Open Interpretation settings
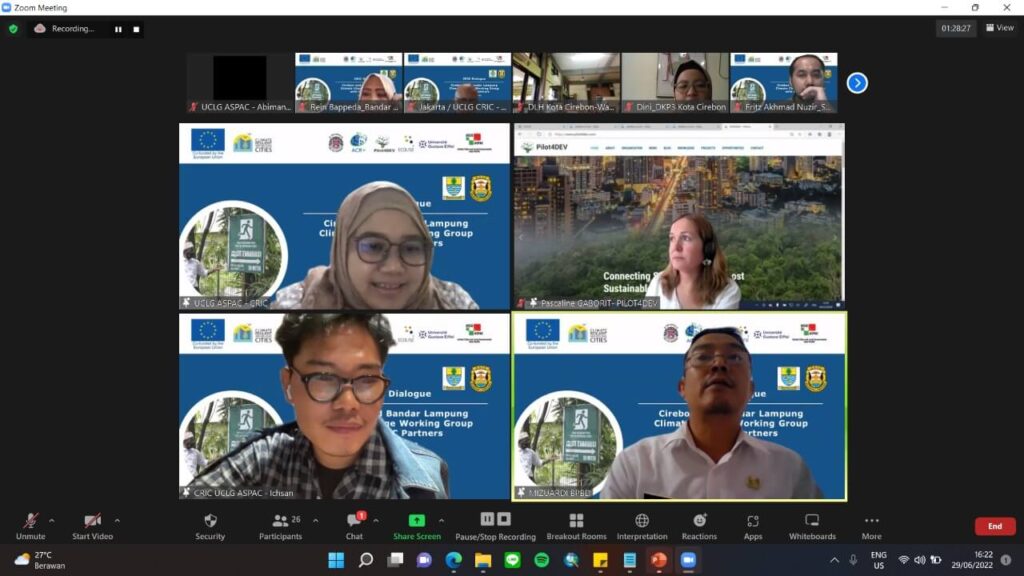The height and width of the screenshot is (576, 1024). 642,526
